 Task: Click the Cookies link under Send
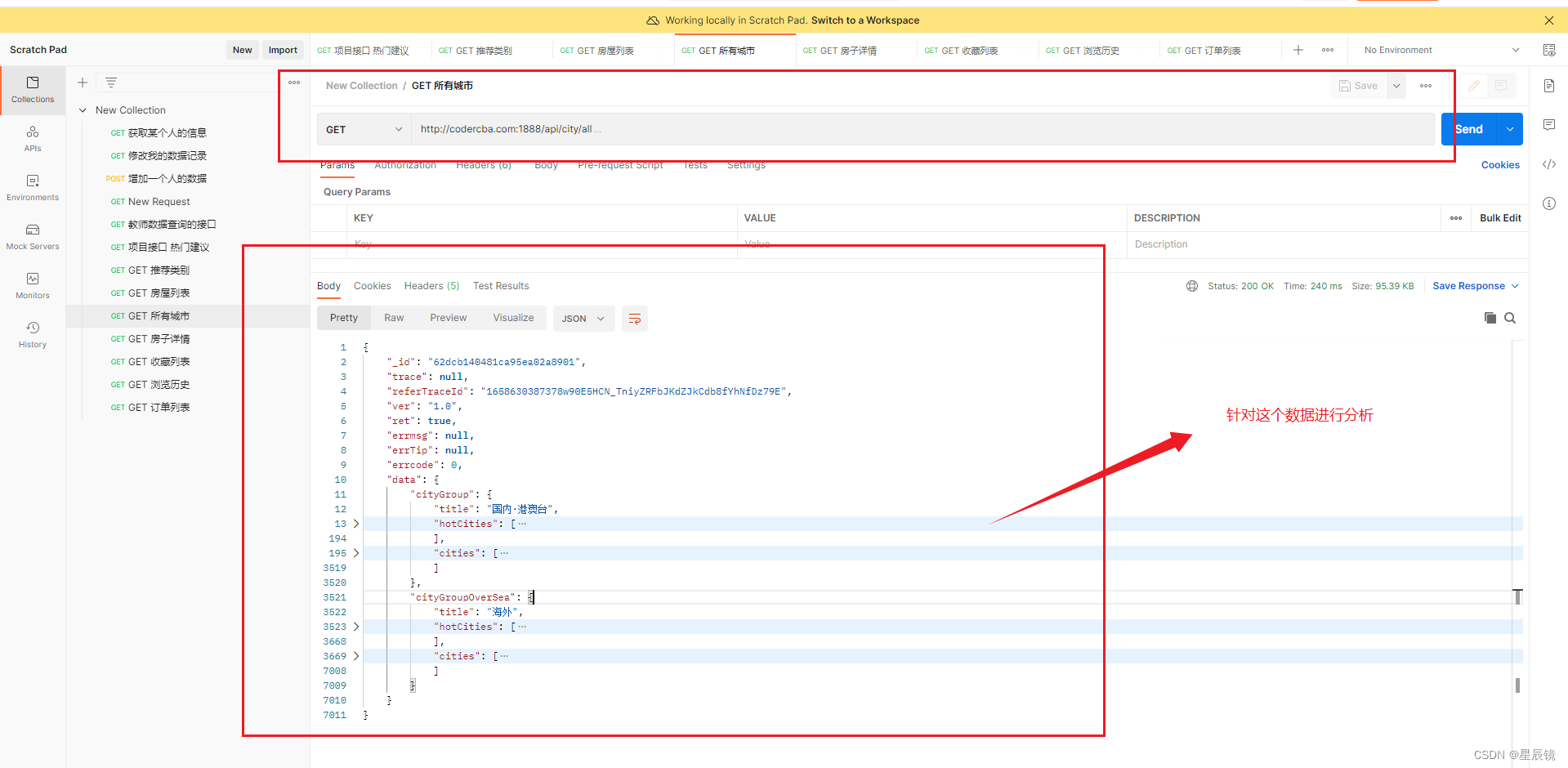1500,165
